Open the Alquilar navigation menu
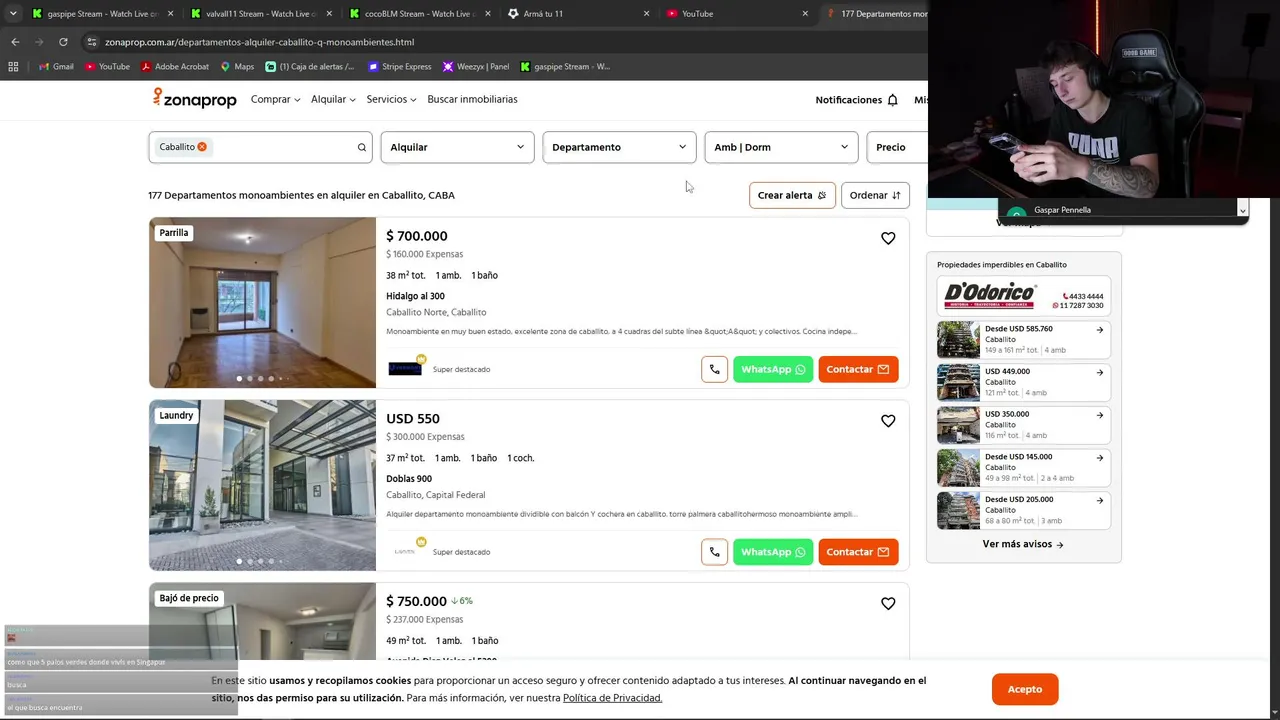 pyautogui.click(x=333, y=99)
